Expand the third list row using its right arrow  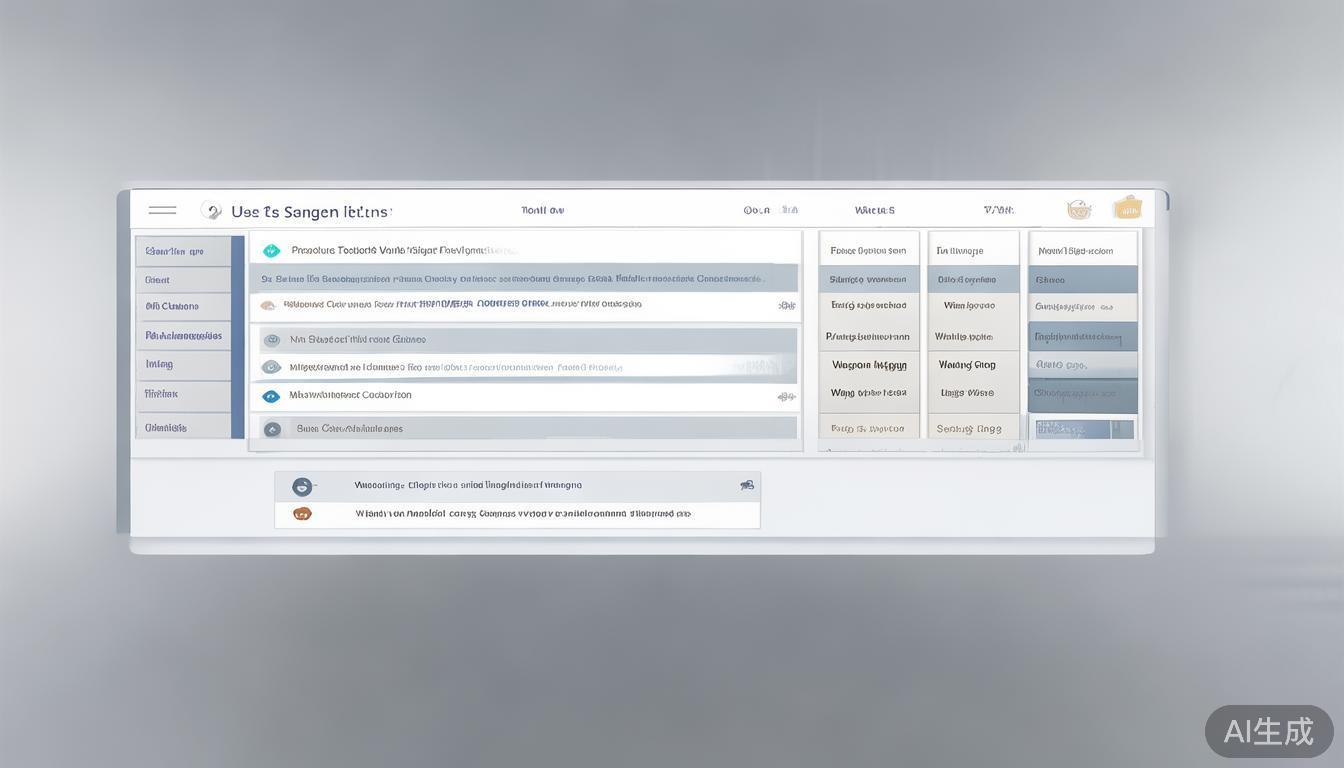786,305
